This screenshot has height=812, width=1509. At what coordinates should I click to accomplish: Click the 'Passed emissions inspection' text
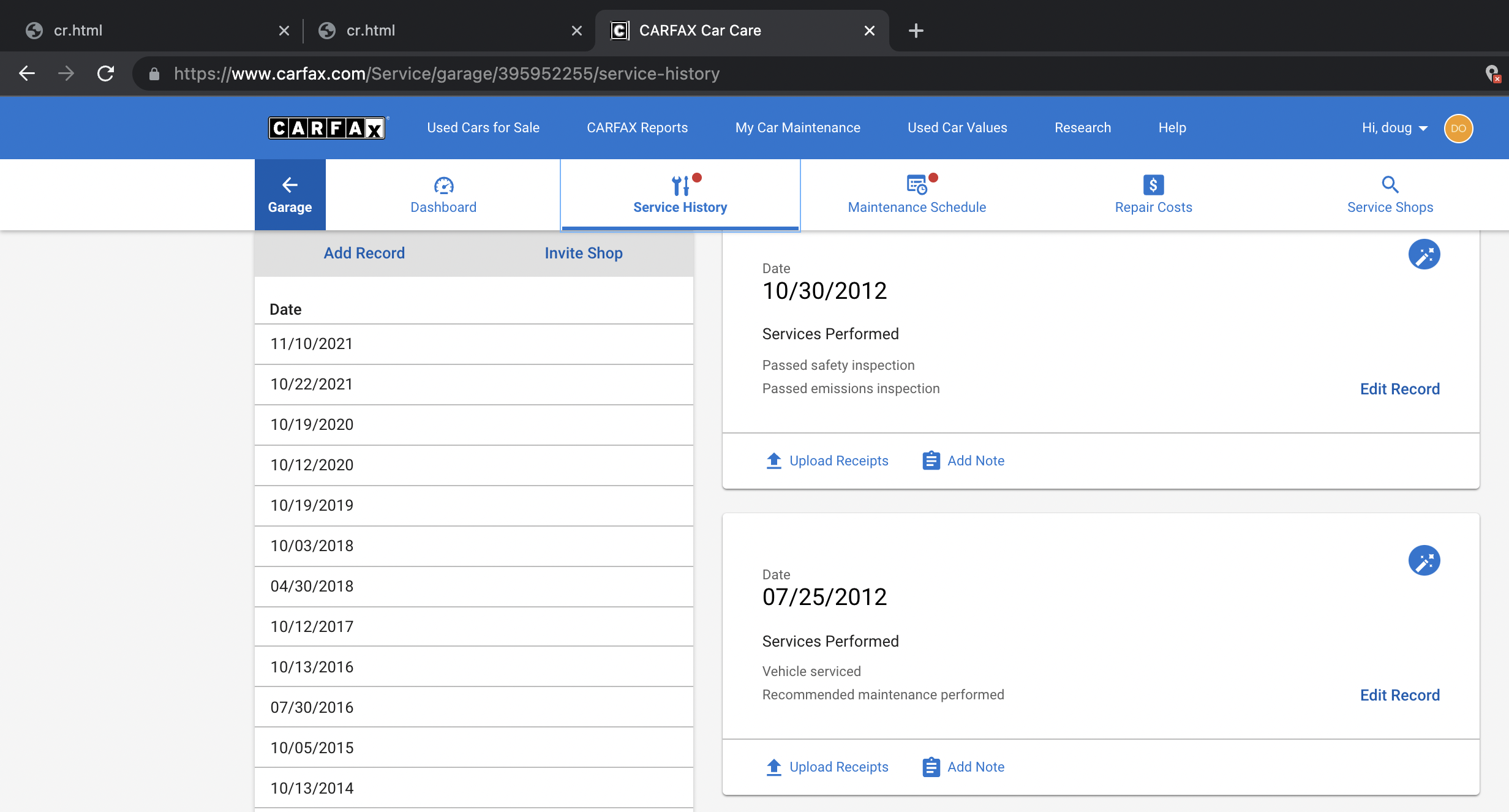click(851, 389)
